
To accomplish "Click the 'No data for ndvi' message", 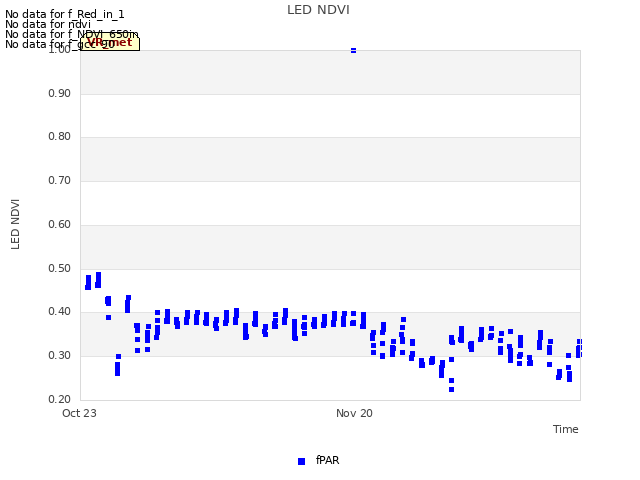I will tap(48, 24).
